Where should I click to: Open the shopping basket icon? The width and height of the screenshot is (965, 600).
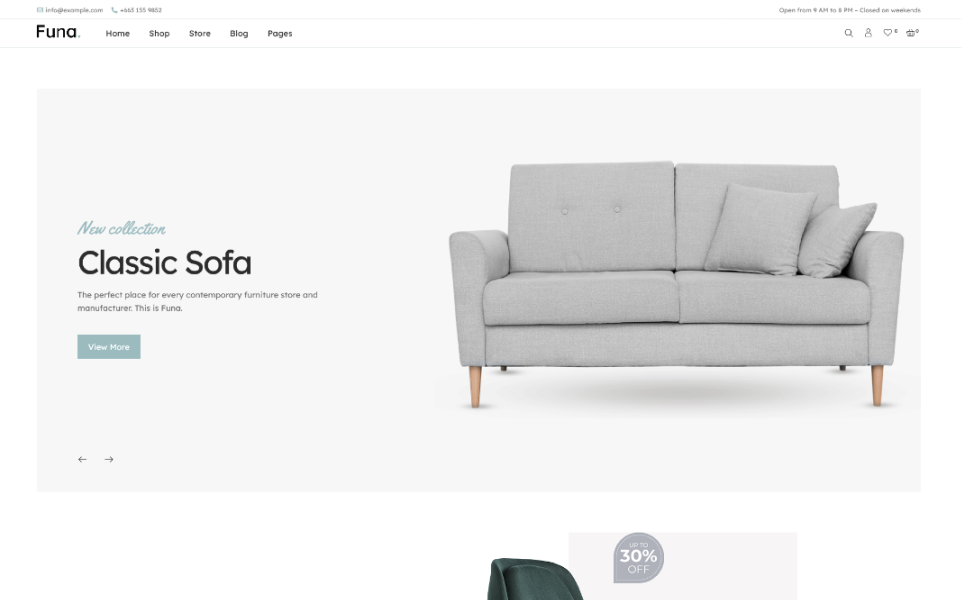click(910, 33)
